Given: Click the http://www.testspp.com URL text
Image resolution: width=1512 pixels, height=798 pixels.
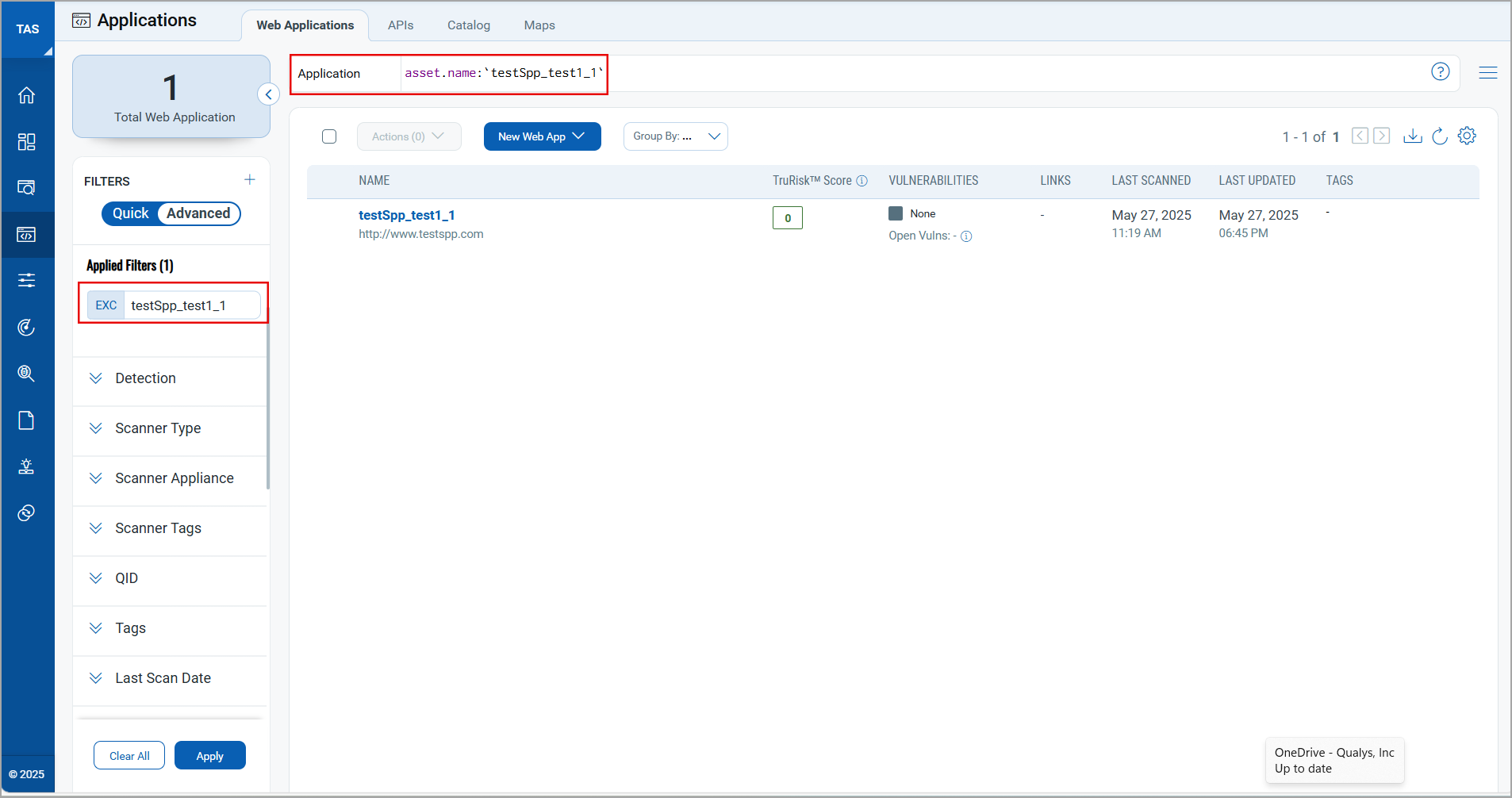Looking at the screenshot, I should pyautogui.click(x=421, y=234).
